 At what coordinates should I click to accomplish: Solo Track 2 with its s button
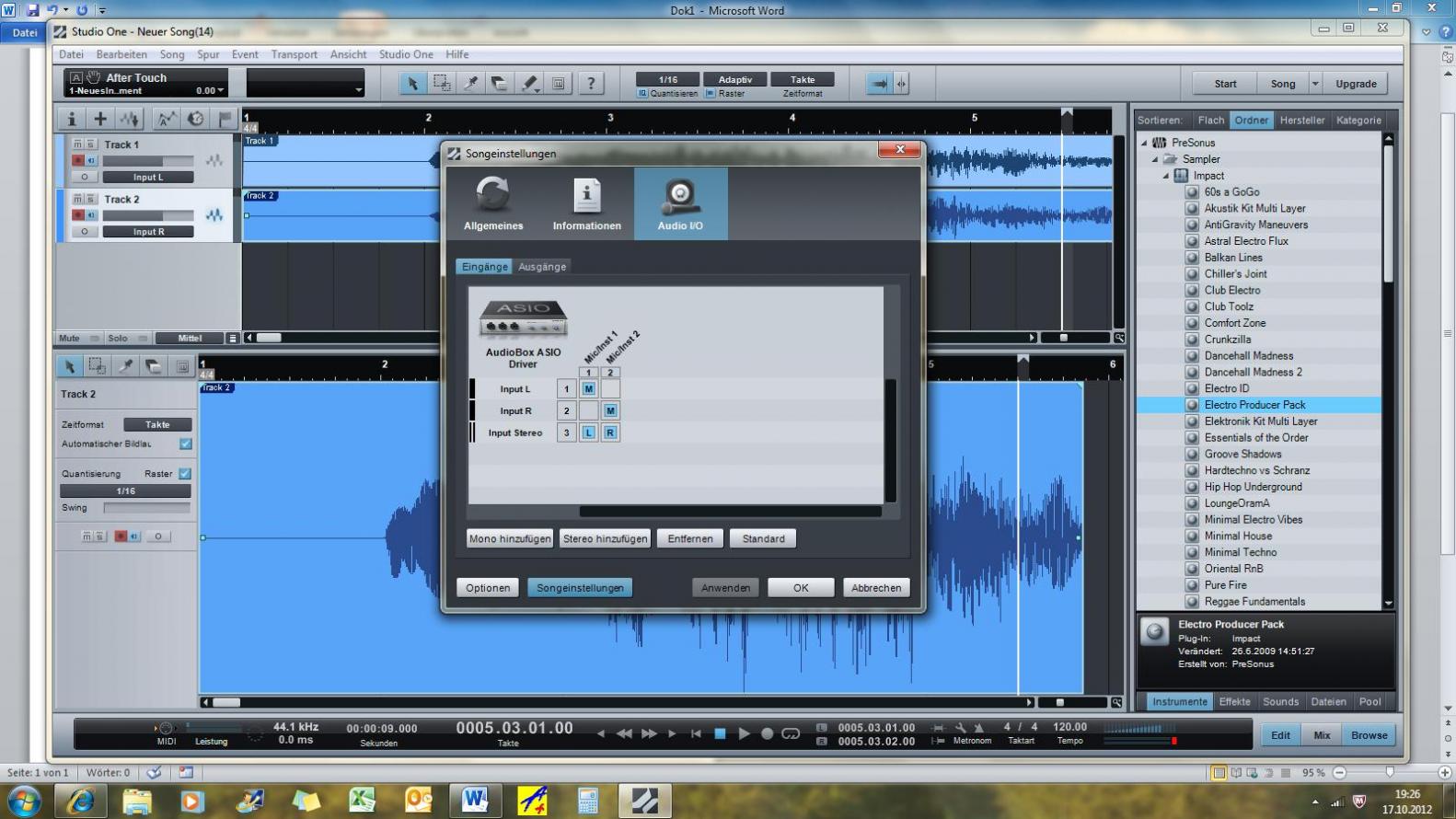[x=90, y=199]
